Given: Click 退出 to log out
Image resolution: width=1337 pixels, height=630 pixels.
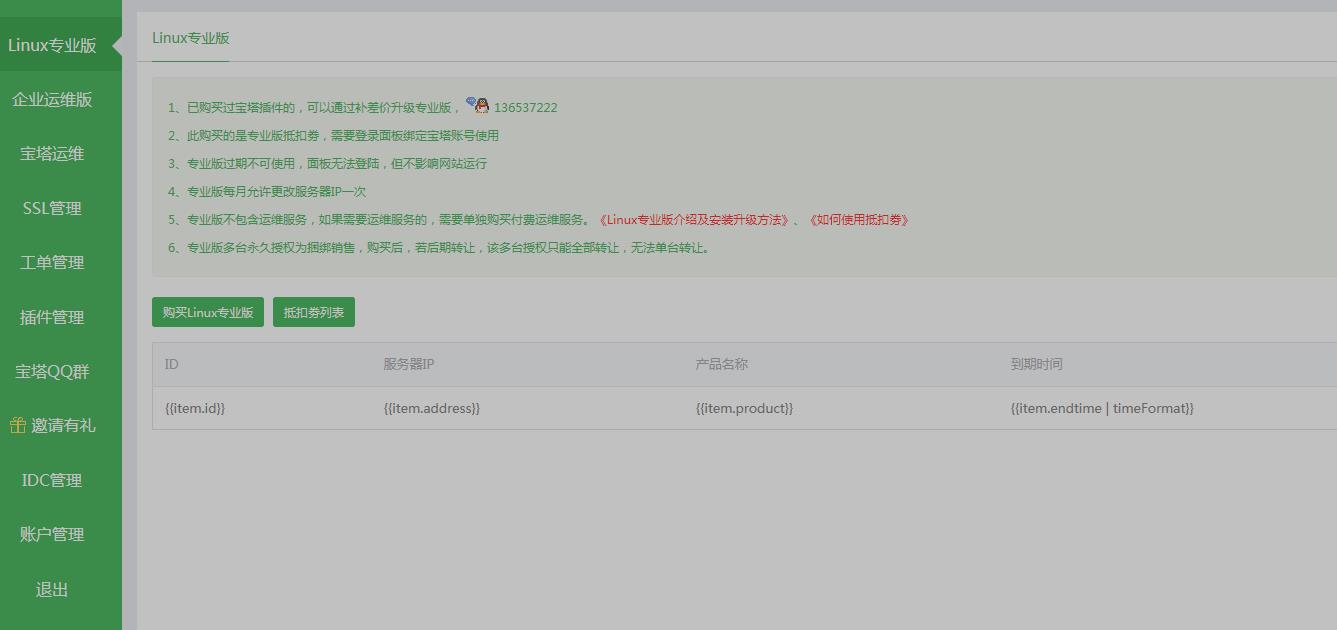Looking at the screenshot, I should [x=52, y=589].
